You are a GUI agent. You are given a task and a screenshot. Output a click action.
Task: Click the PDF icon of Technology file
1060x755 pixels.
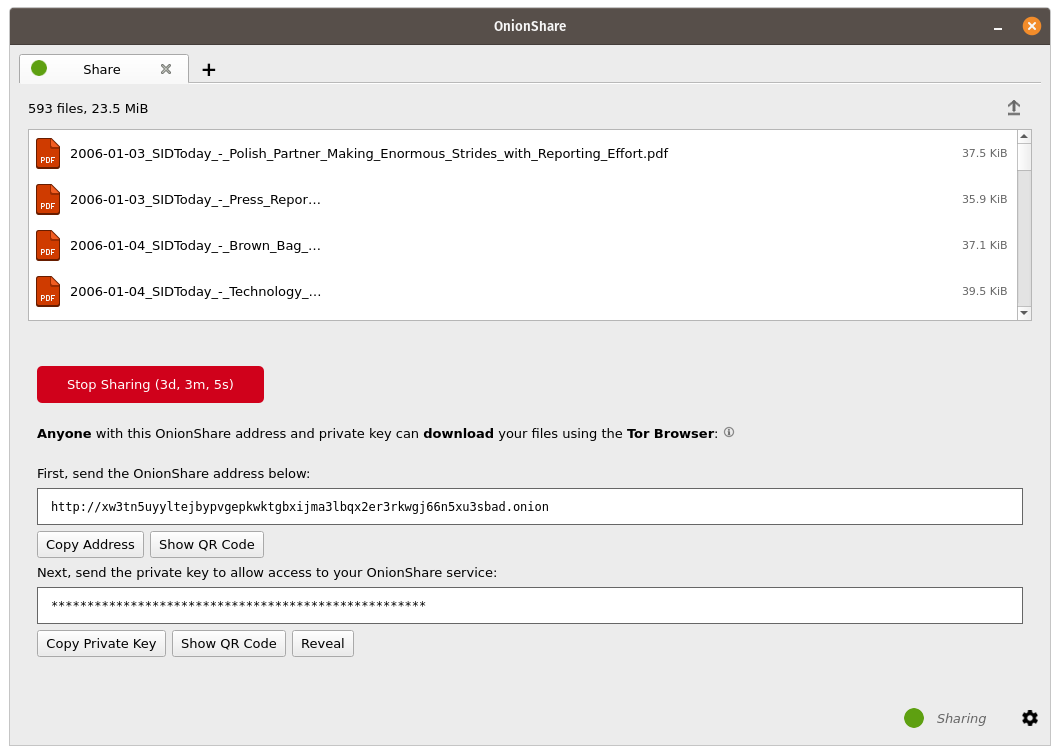(x=48, y=291)
